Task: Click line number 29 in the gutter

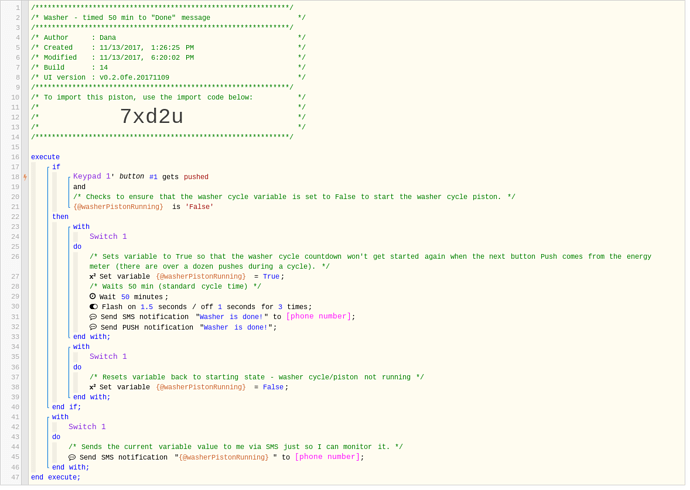Action: point(15,297)
